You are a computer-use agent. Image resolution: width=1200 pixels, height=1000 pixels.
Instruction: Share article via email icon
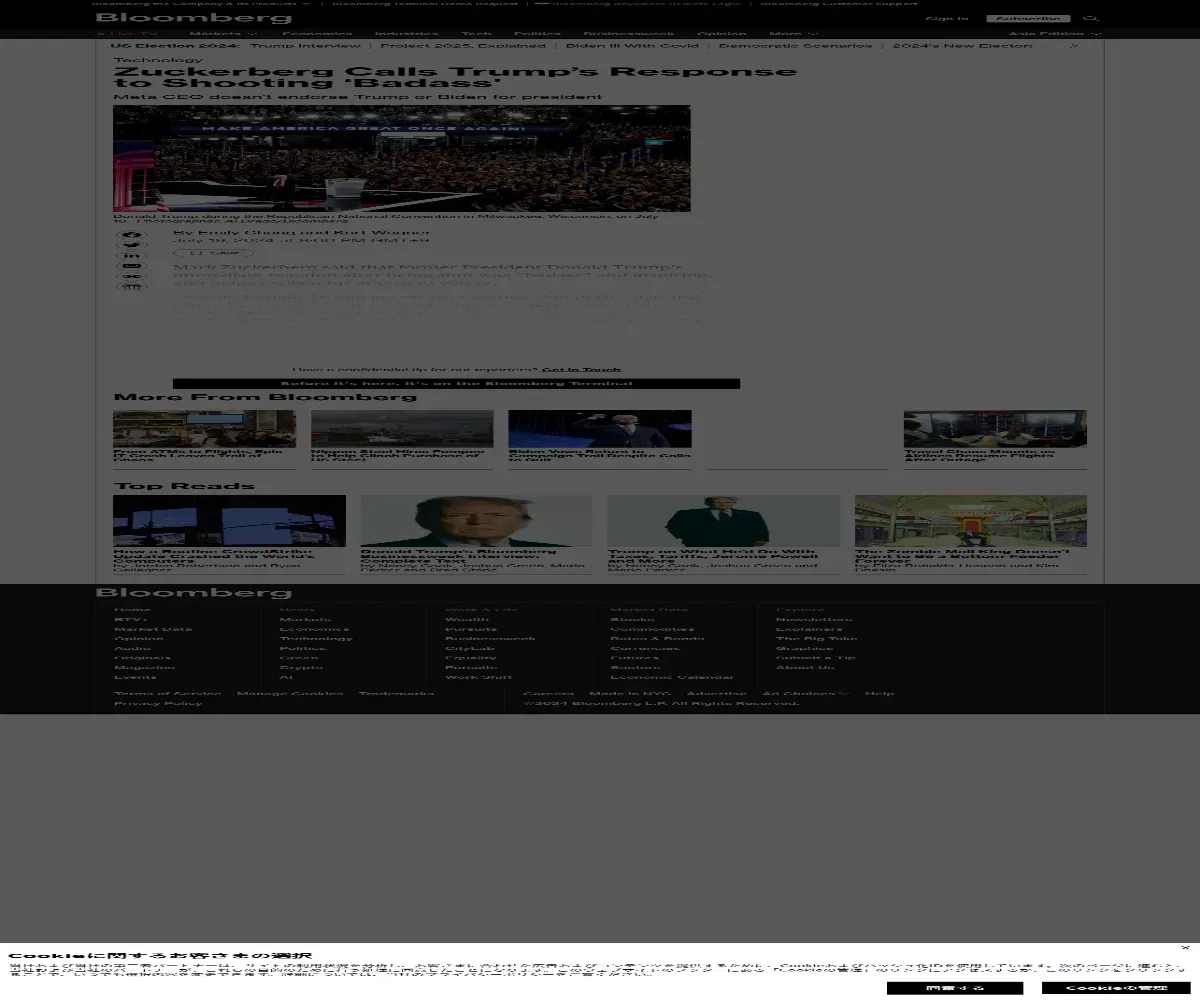(132, 267)
